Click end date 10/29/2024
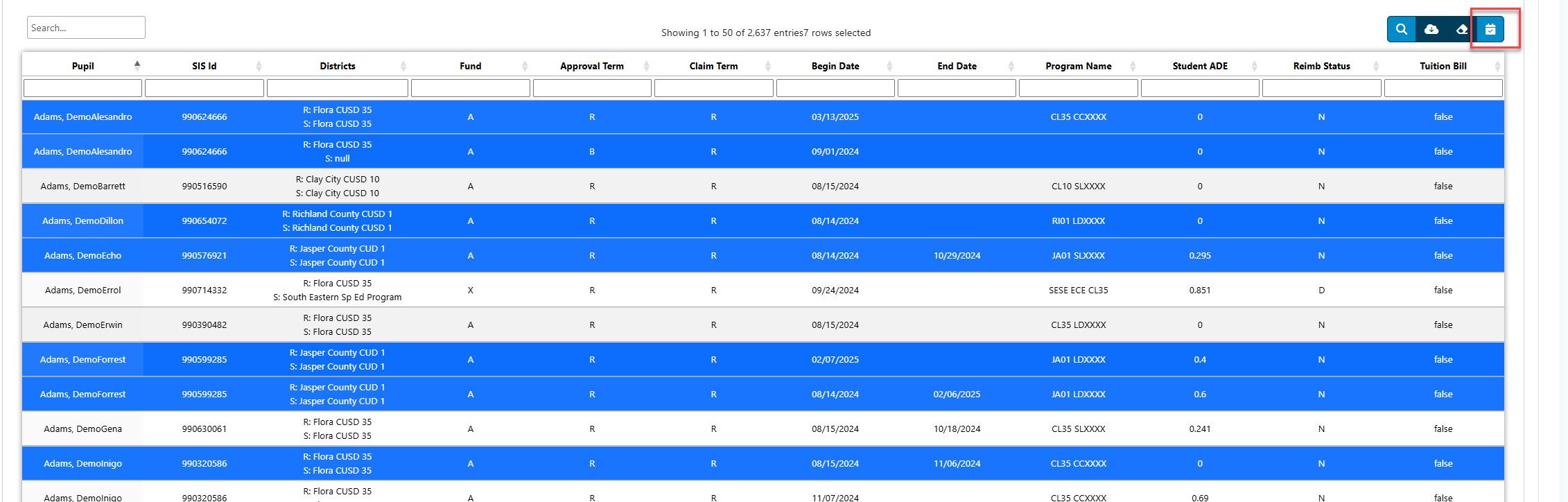Screen dimensions: 1568x502 coord(957,255)
